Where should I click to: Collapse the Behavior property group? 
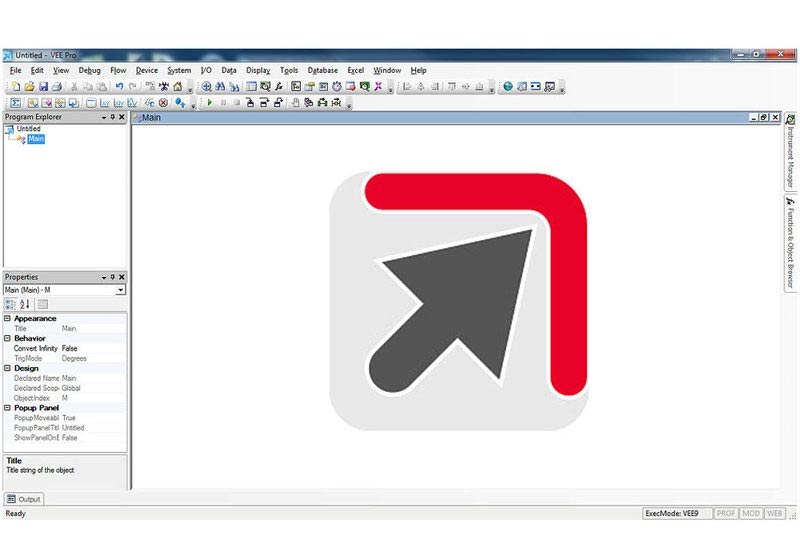coord(7,338)
